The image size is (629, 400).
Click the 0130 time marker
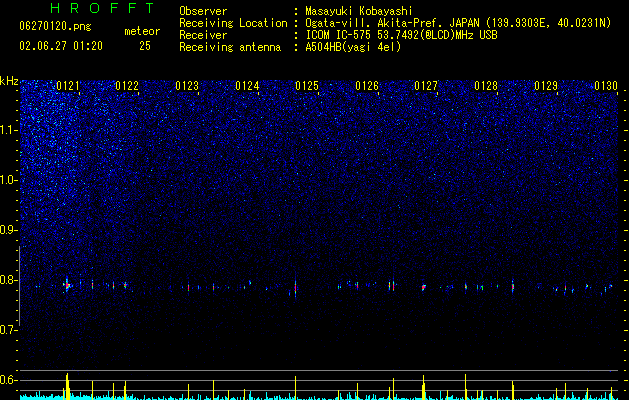point(606,86)
